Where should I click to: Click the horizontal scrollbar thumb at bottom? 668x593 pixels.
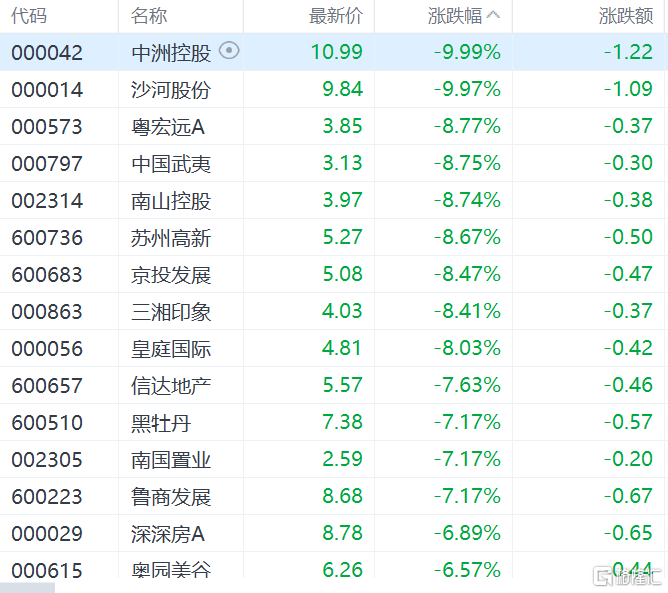[27, 588]
